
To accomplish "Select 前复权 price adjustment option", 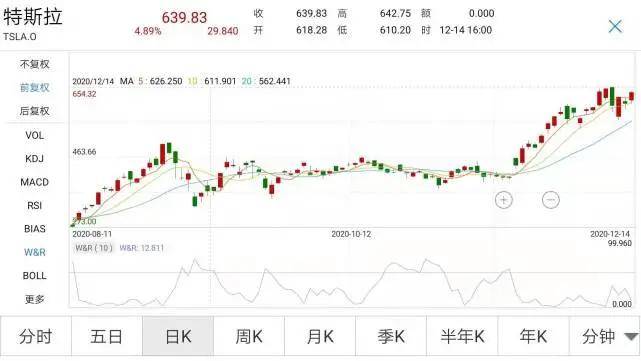I will tap(35, 87).
